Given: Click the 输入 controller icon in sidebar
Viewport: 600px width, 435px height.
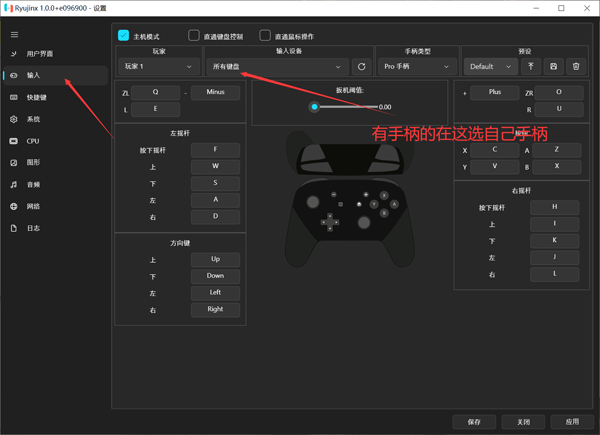Looking at the screenshot, I should 14,75.
